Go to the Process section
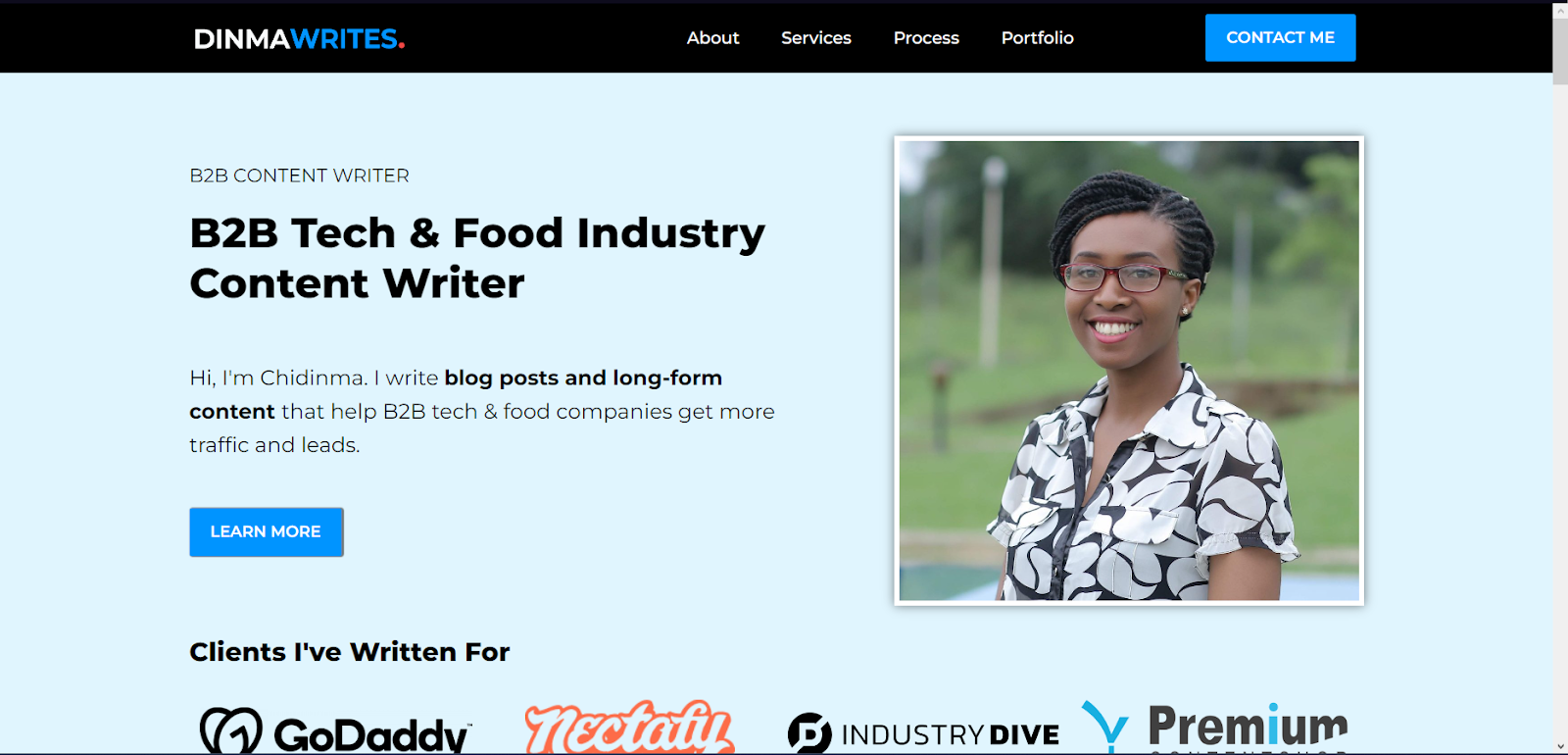Image resolution: width=1568 pixels, height=755 pixels. 926,37
